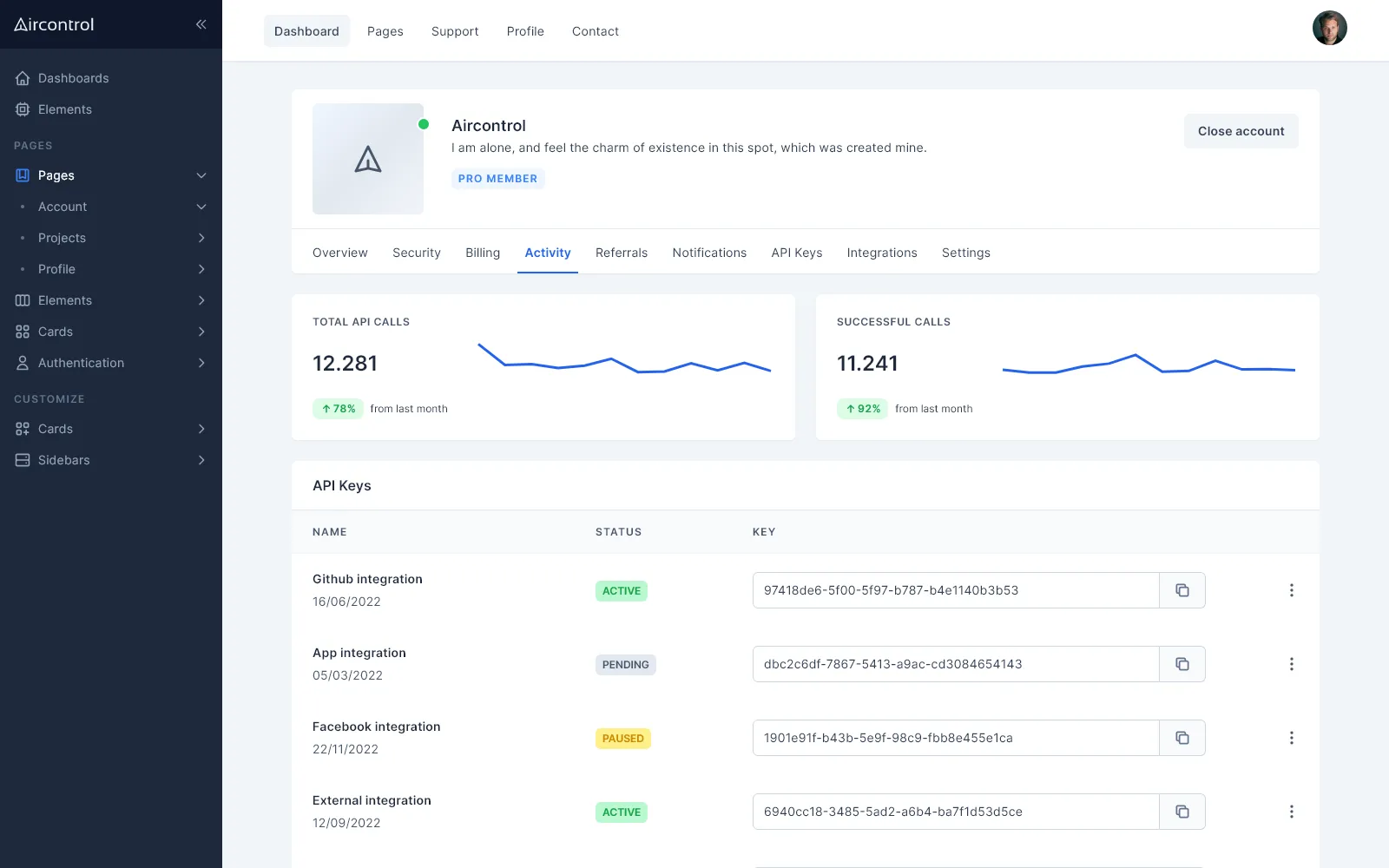Click the Aircontrol profile picture thumbnail
This screenshot has width=1389, height=868.
coord(368,159)
